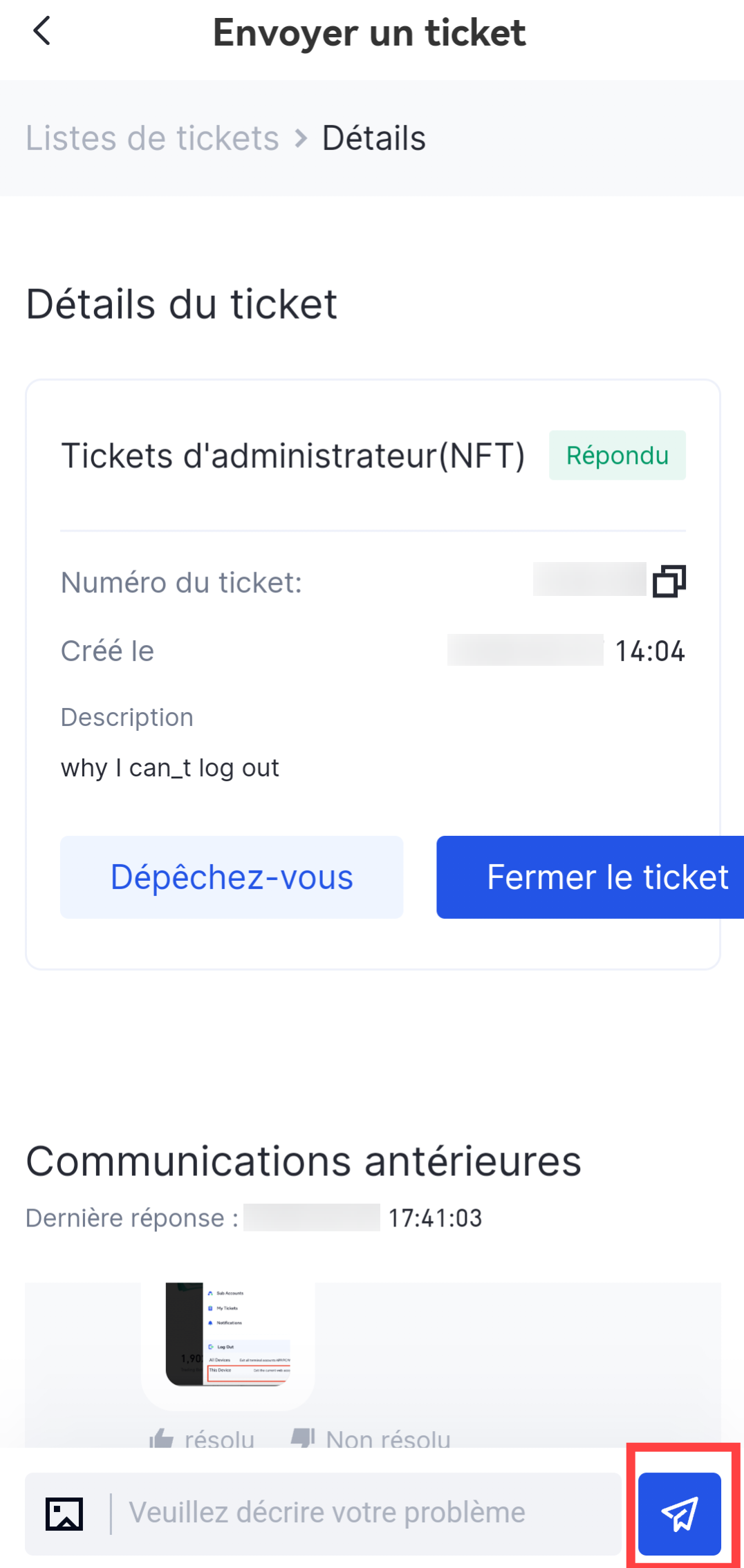Click the Répondu status badge
This screenshot has width=744, height=1568.
[617, 456]
